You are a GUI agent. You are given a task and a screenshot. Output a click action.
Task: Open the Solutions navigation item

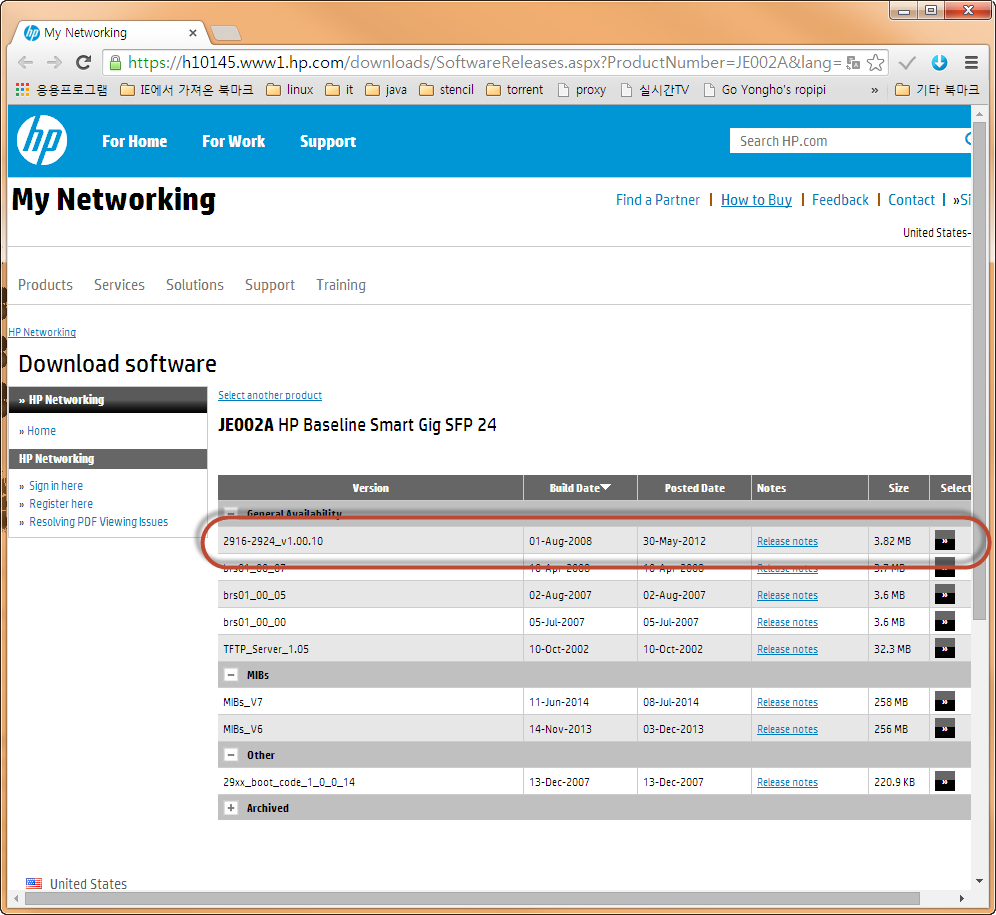pos(195,285)
